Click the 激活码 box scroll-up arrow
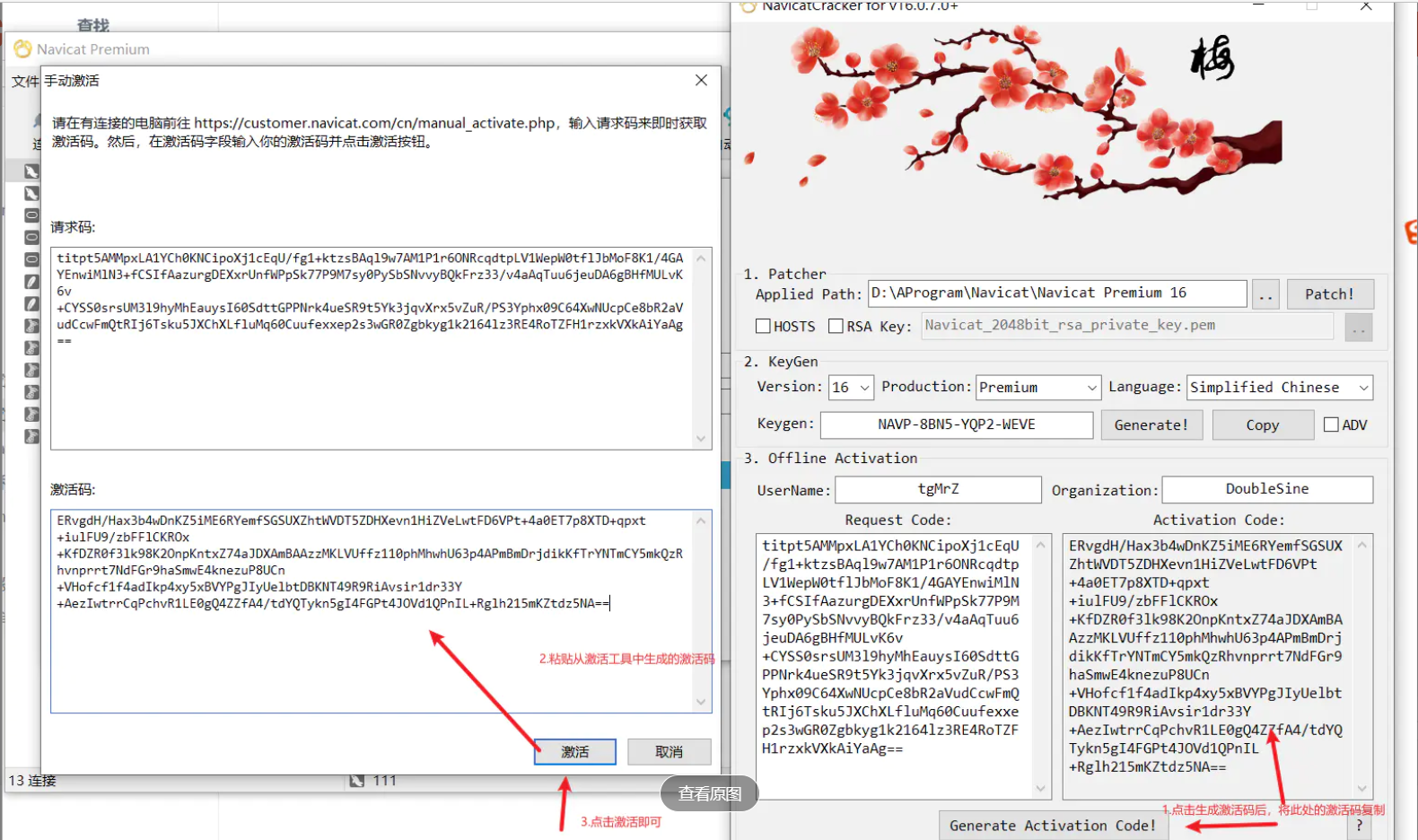Viewport: 1418px width, 840px height. click(x=701, y=521)
